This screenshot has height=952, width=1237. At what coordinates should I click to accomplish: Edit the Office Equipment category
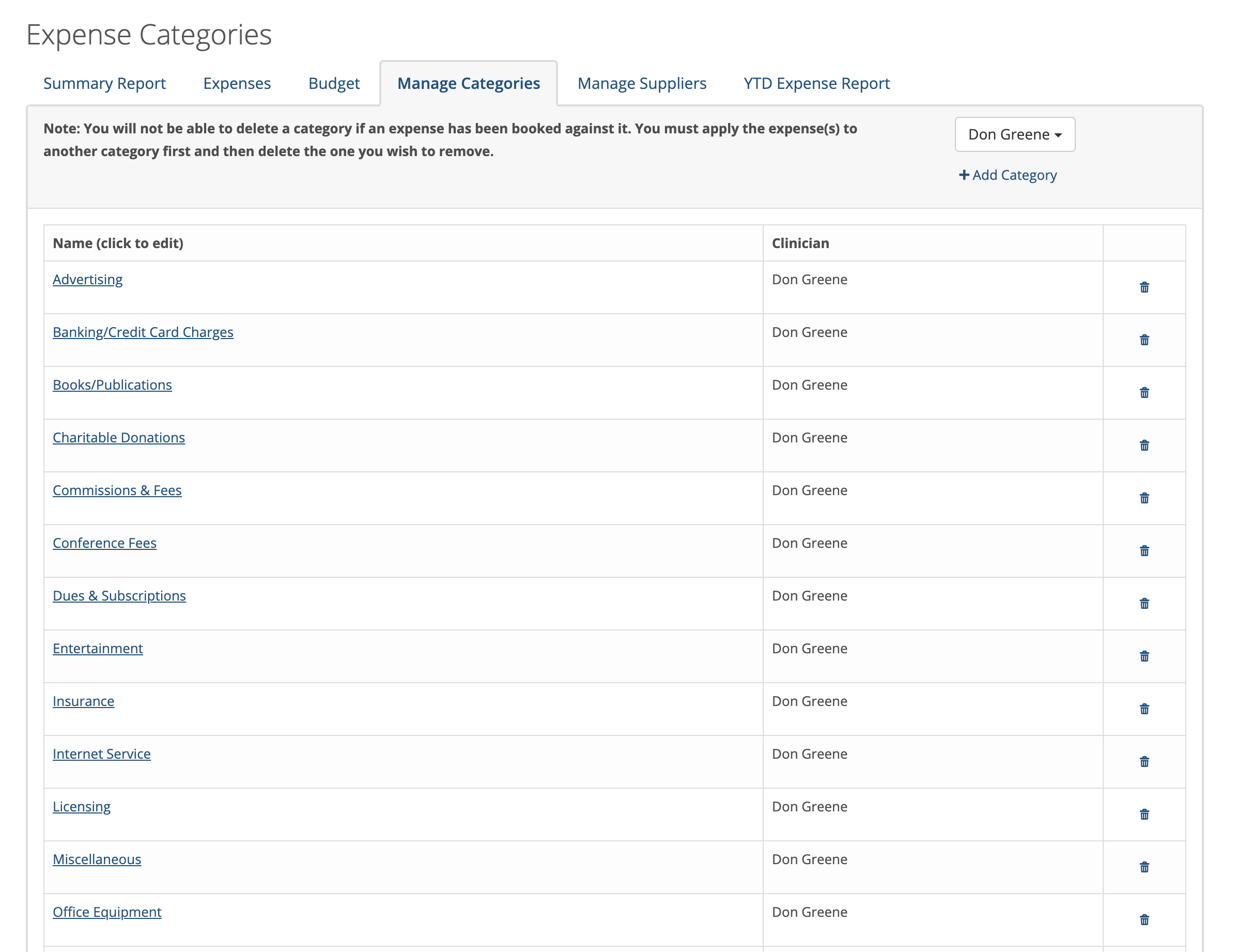point(107,912)
